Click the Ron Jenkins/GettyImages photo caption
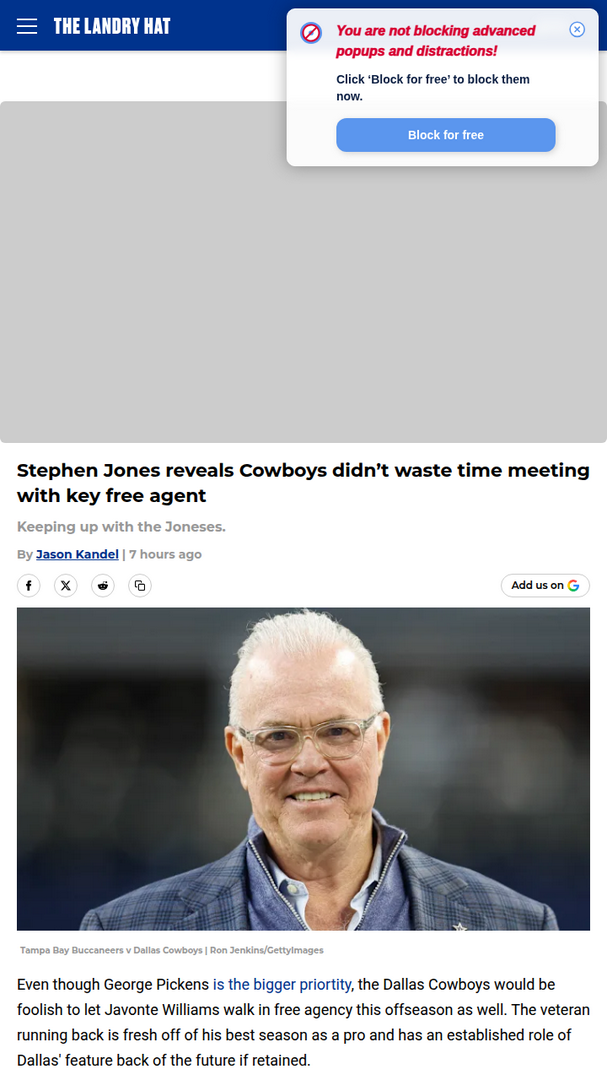607x1080 pixels. 172,950
